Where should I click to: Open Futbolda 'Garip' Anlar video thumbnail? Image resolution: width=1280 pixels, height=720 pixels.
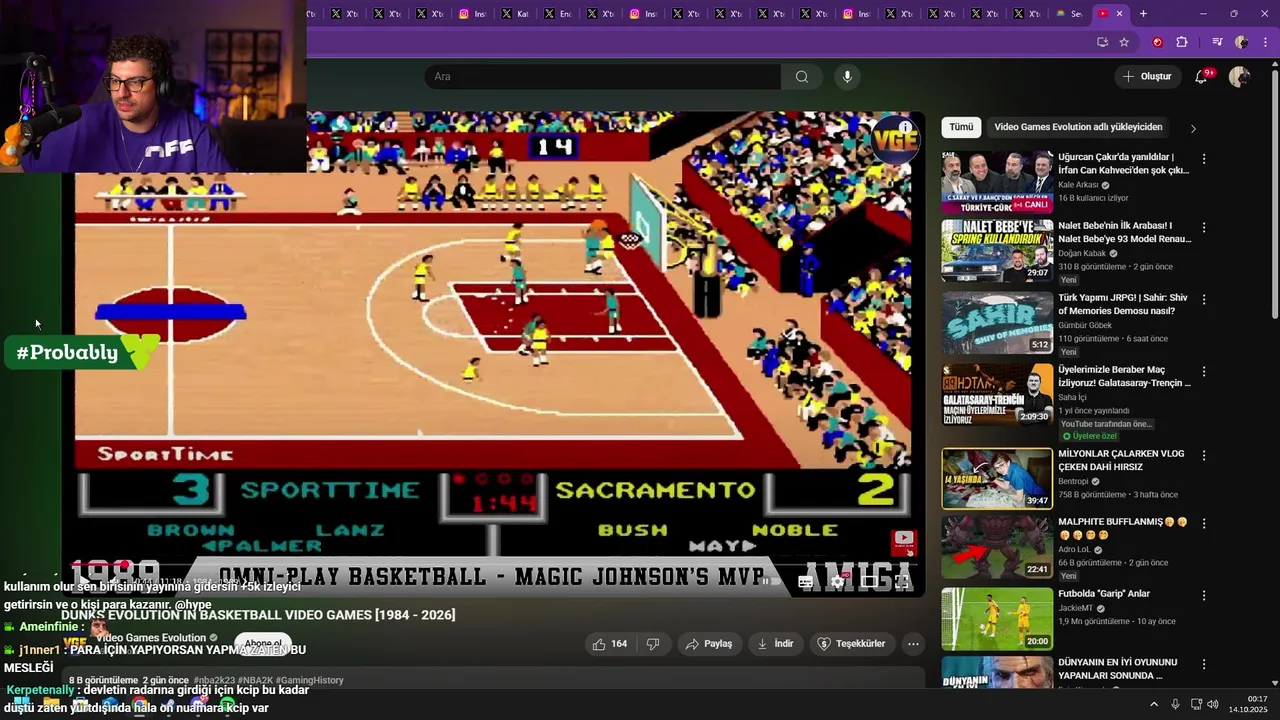[x=997, y=619]
